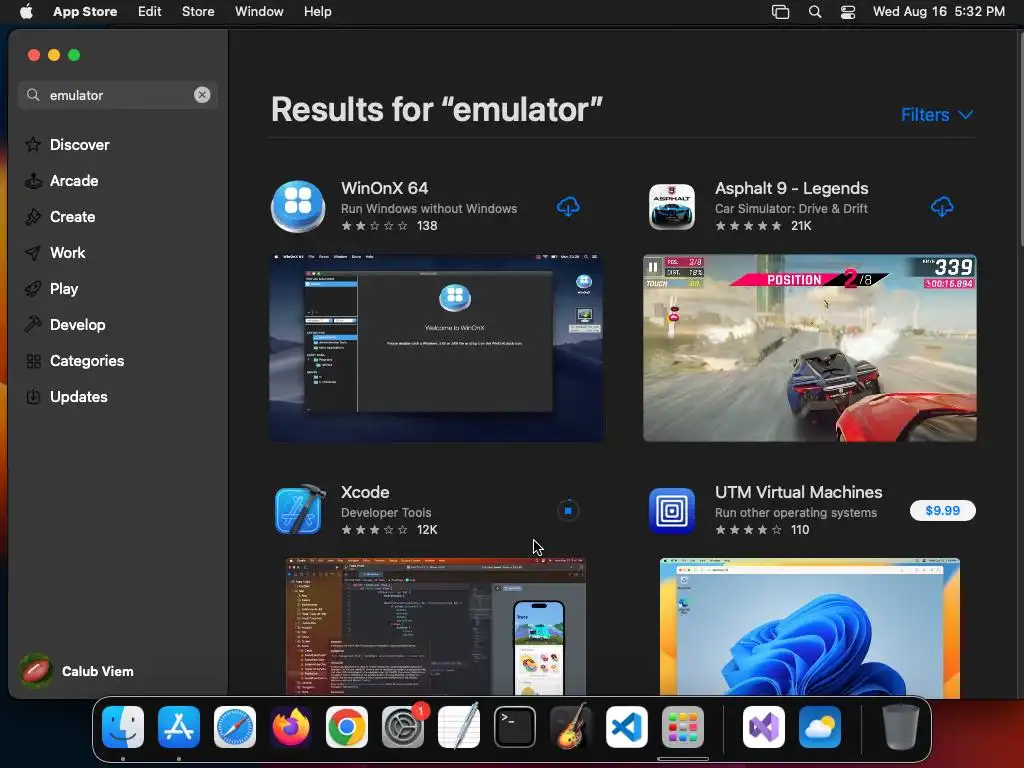Download Asphalt 9 via cloud icon

tap(942, 207)
